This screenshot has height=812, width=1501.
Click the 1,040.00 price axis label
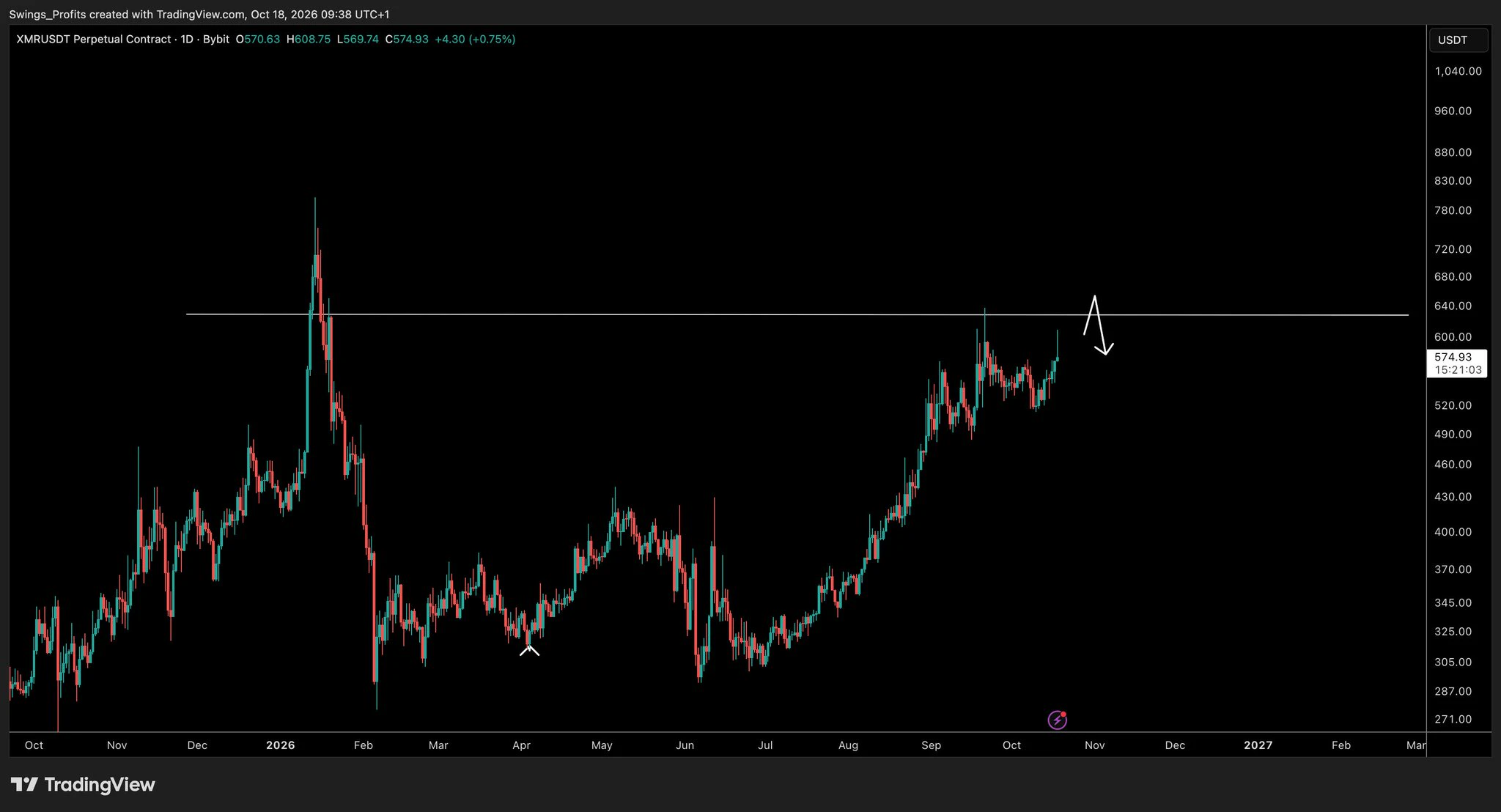point(1458,71)
